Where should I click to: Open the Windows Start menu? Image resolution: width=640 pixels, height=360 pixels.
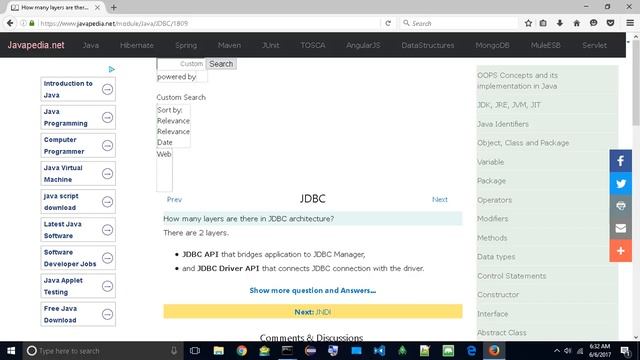coord(11,351)
